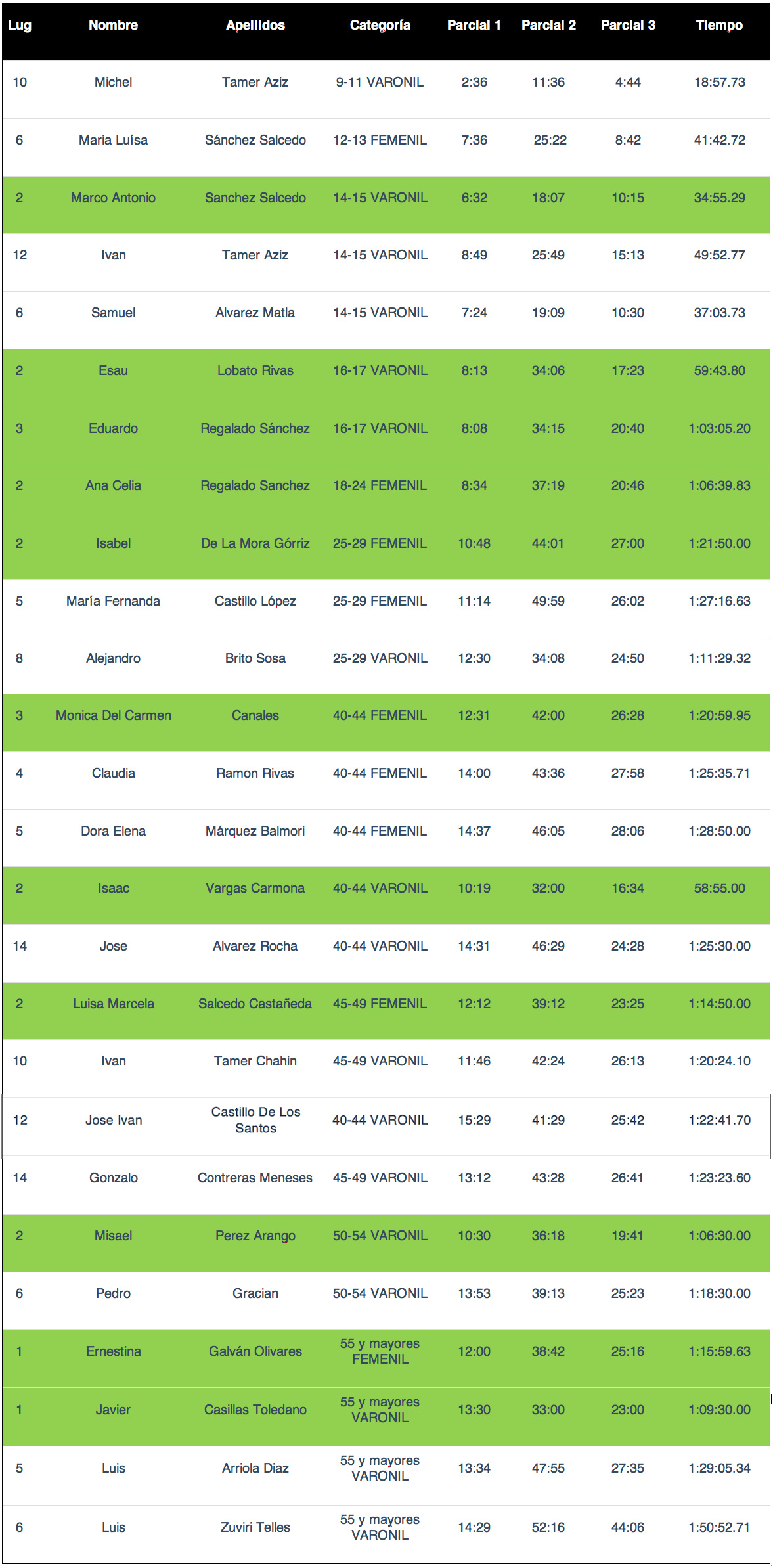
Task: Select Ernestina's category 55 y mayores FEMENIL
Action: click(x=380, y=1351)
